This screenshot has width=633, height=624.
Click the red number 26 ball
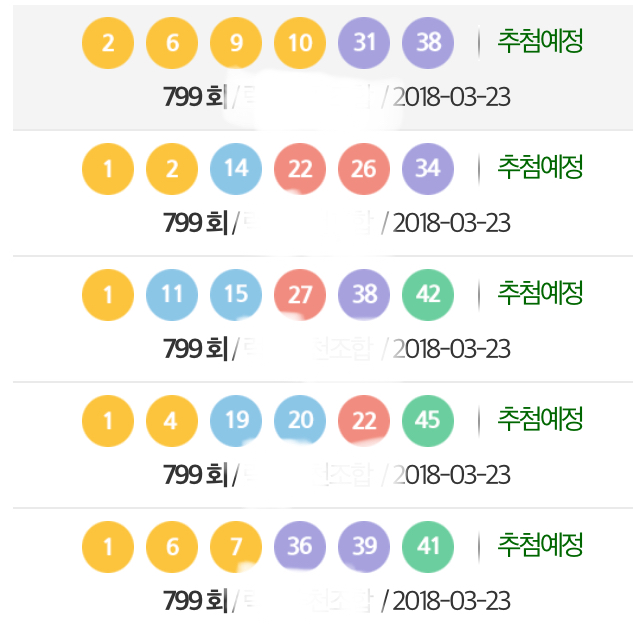click(x=364, y=168)
